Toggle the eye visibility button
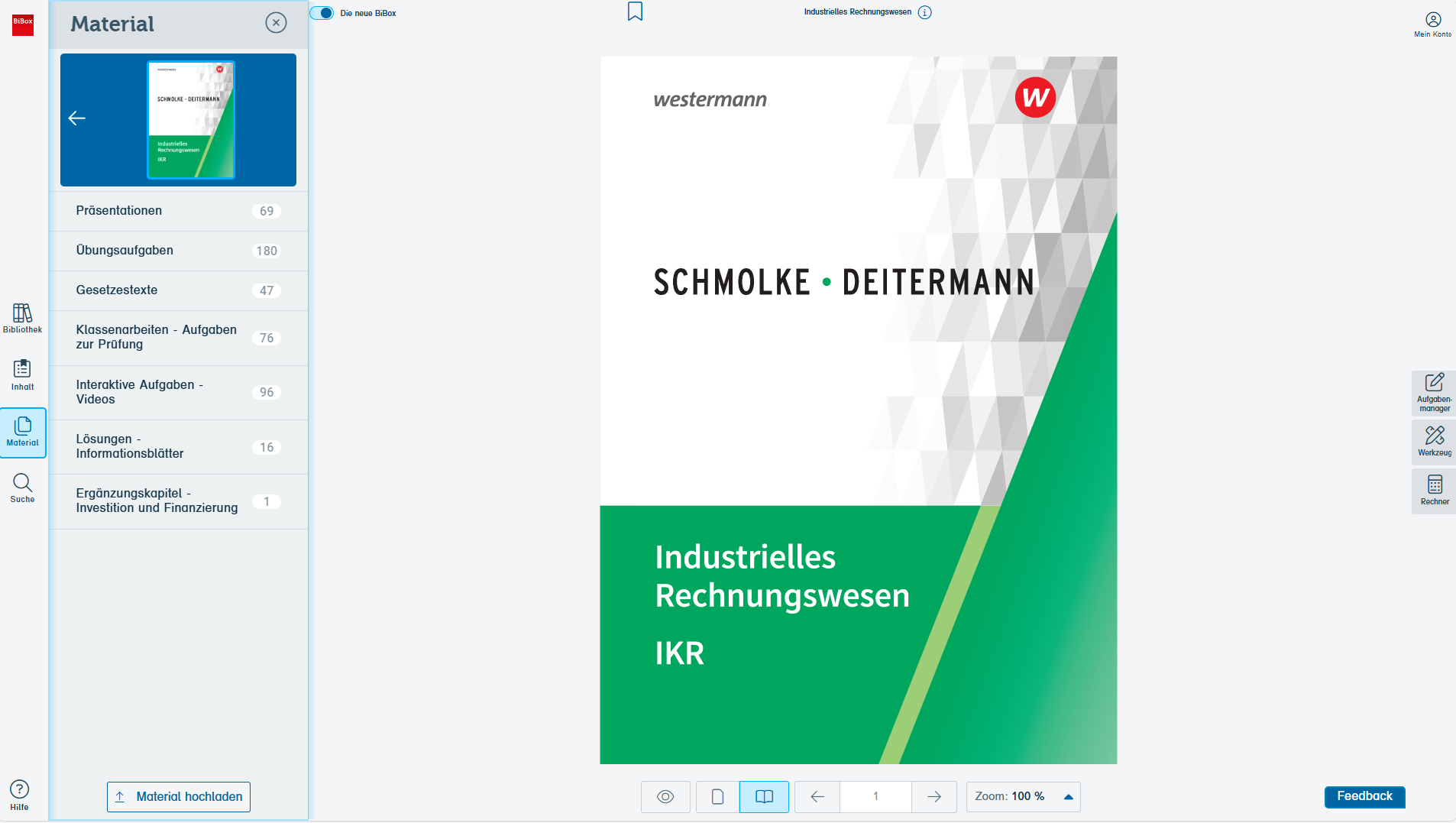The height and width of the screenshot is (823, 1456). point(665,797)
